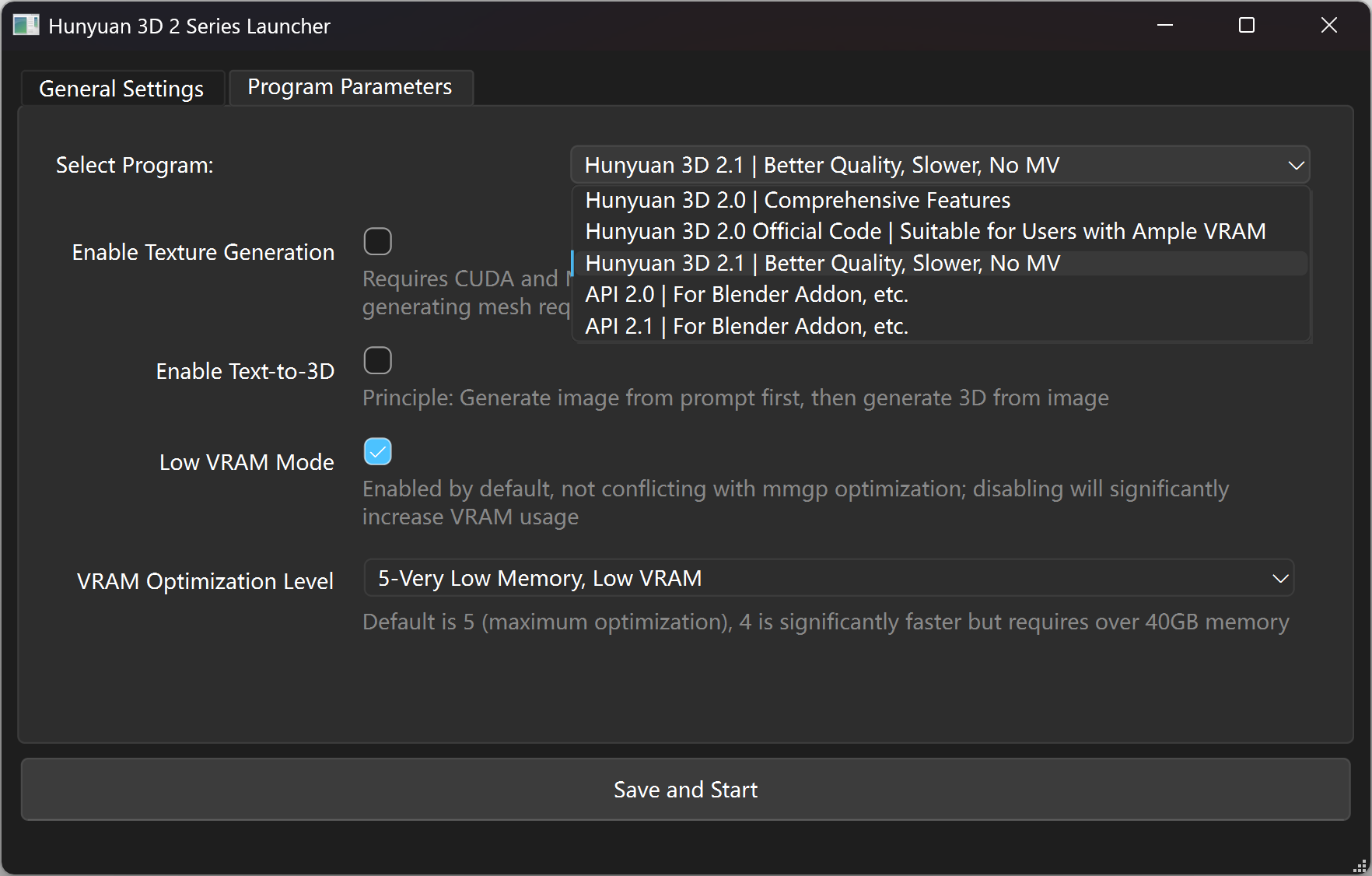This screenshot has width=1372, height=876.
Task: Collapse the Select Program combo box
Action: click(940, 165)
